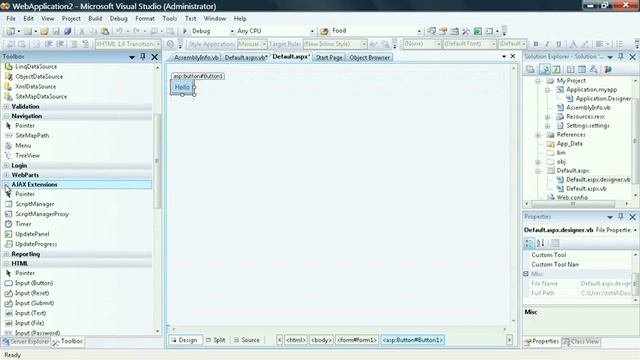Pin the Solution Explorer panel
The width and height of the screenshot is (640, 360).
[621, 57]
